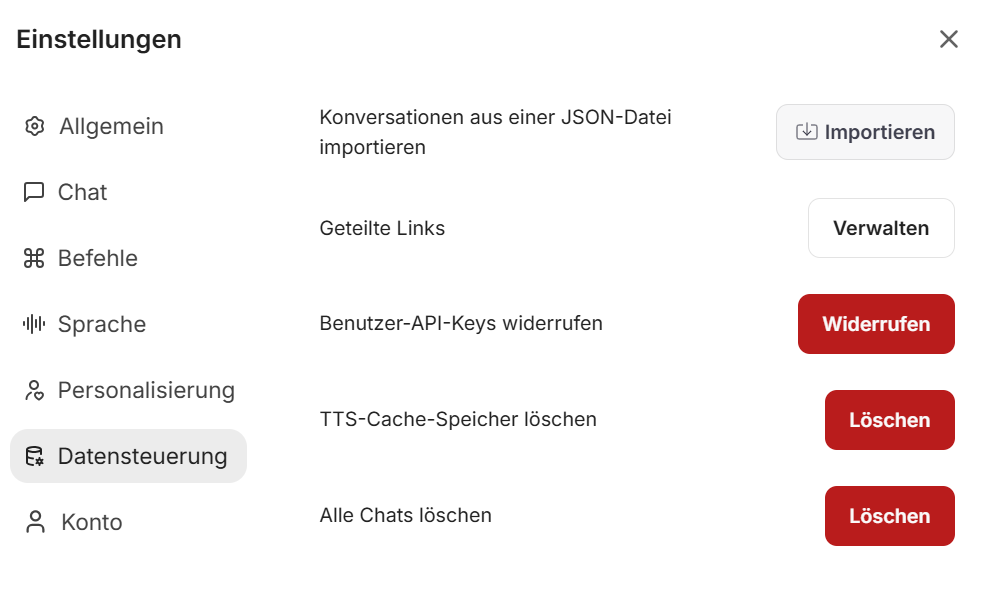987x603 pixels.
Task: Click Löschen next to Alle Chats löschen
Action: click(889, 516)
